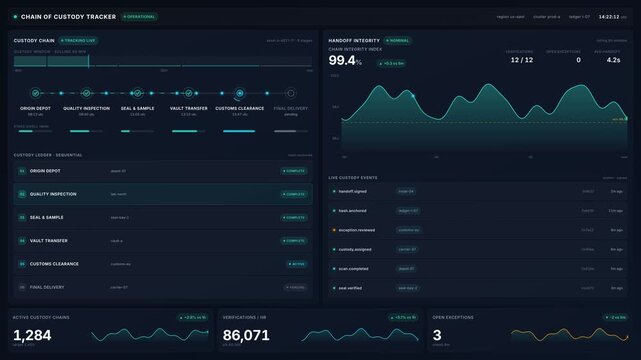Image resolution: width=641 pixels, height=360 pixels.
Task: Click the open exceptions count of 3
Action: [x=437, y=335]
